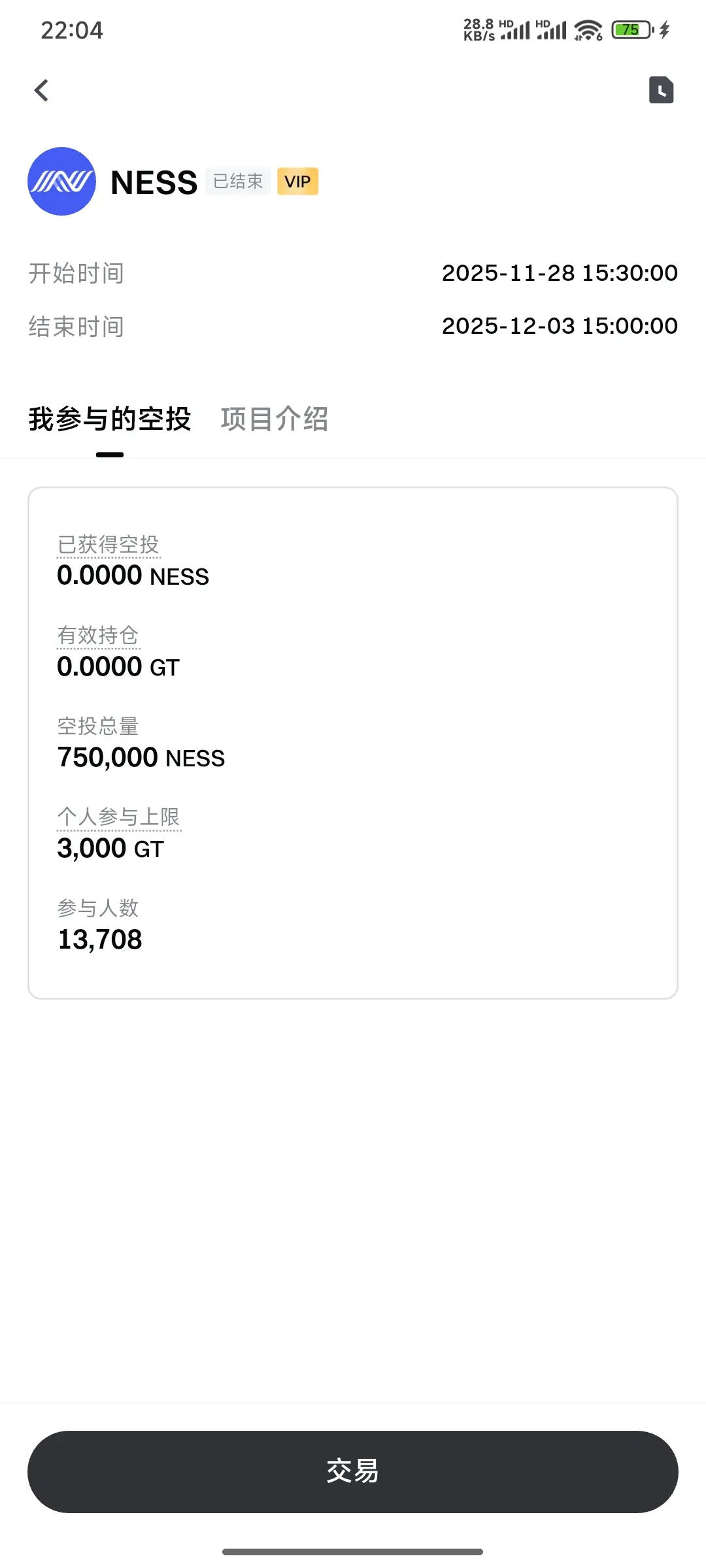Screen dimensions: 706x1568
Task: Tap the 13,708 participants count
Action: tap(100, 939)
